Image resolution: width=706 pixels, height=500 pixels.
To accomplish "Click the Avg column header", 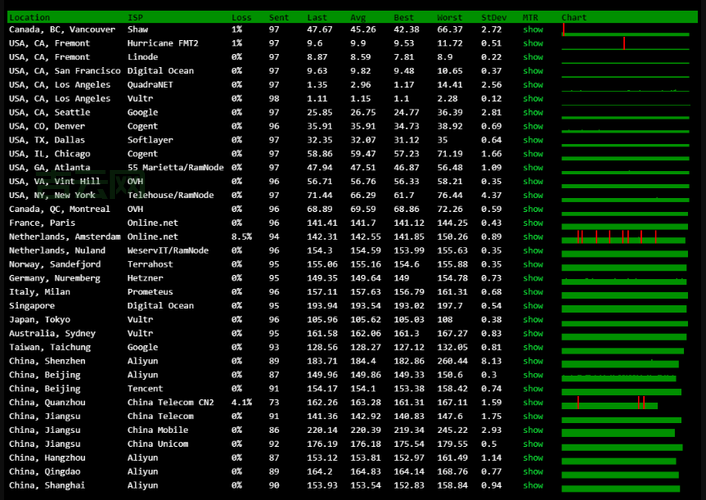I will (x=358, y=18).
